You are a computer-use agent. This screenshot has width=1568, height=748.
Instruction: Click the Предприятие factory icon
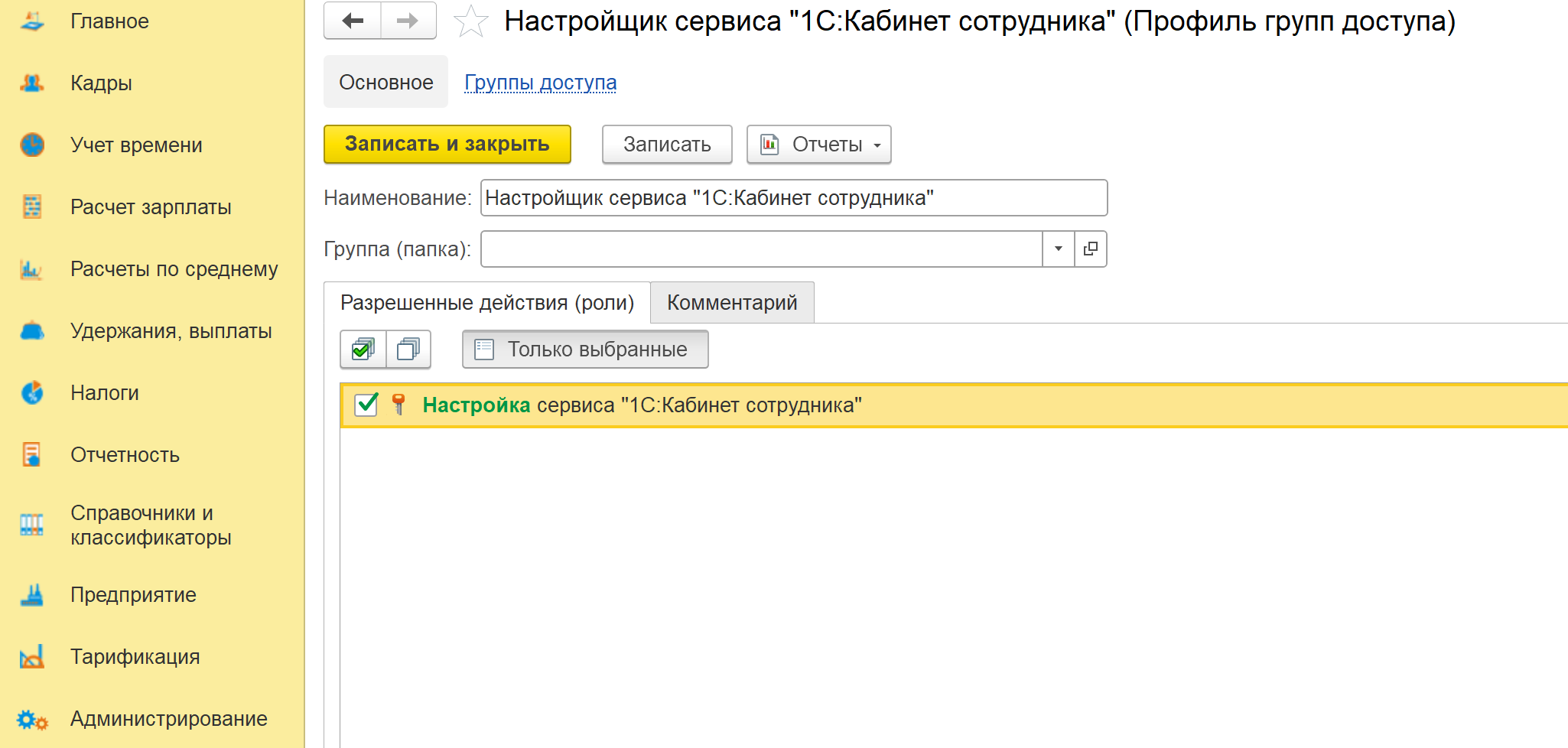pos(32,594)
